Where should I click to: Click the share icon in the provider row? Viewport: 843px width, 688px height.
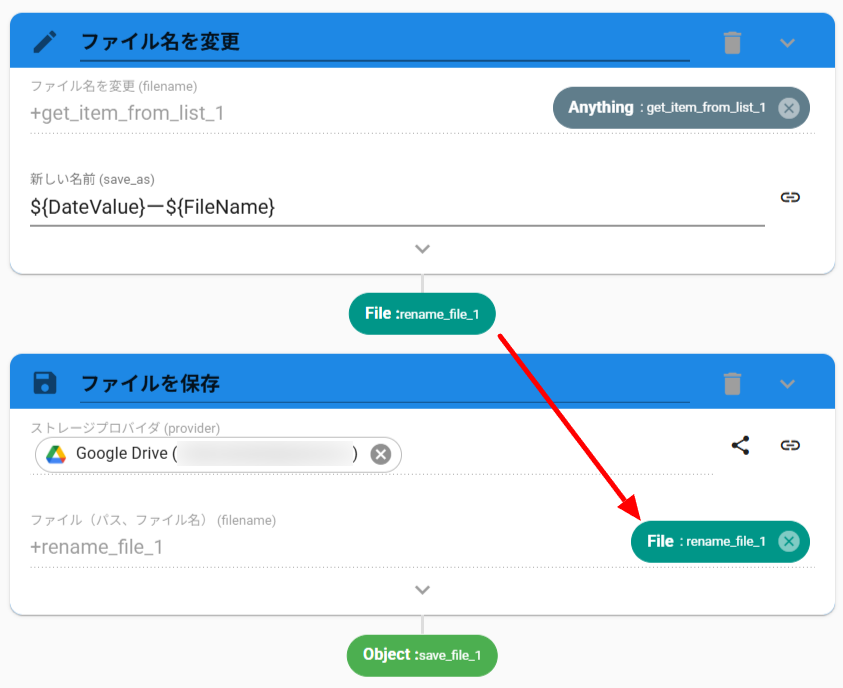pyautogui.click(x=740, y=446)
